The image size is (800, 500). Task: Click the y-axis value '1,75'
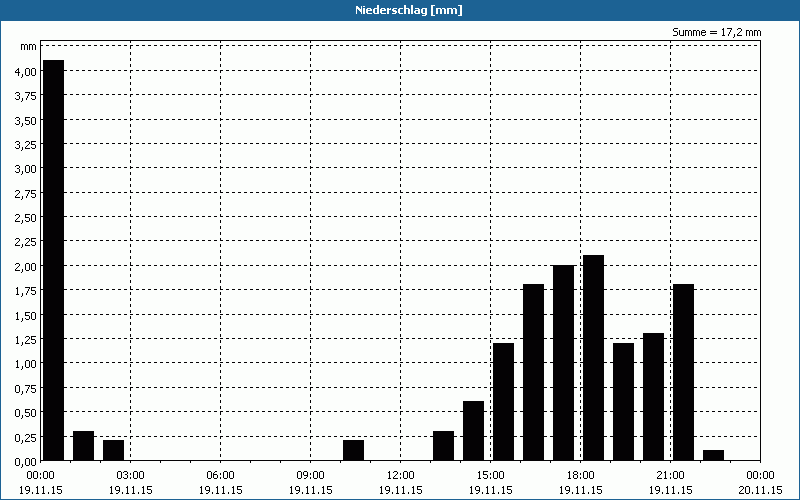[26, 291]
